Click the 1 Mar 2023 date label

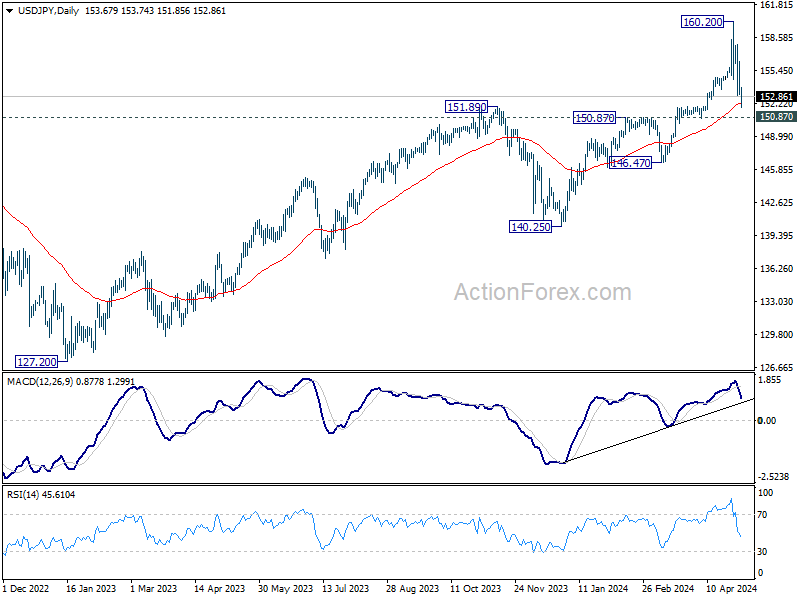point(154,588)
